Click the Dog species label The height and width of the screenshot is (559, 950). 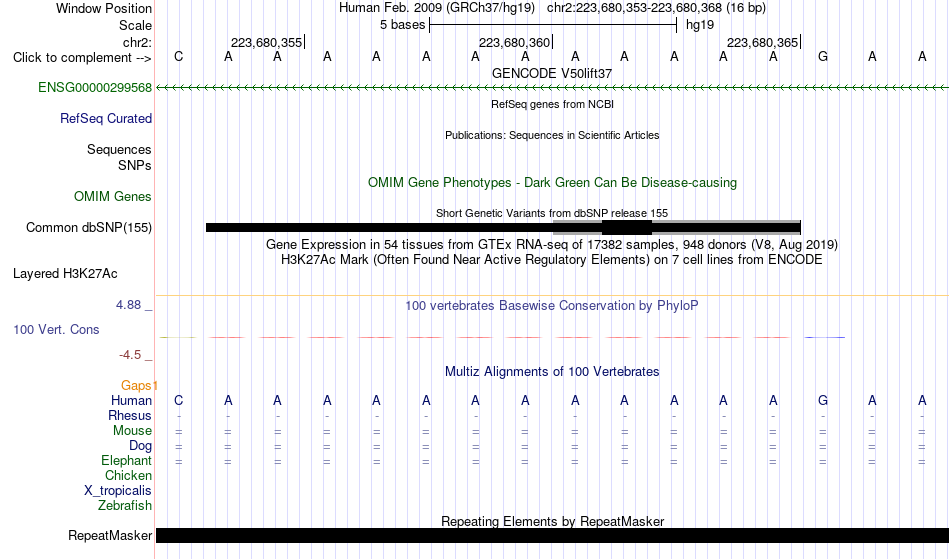click(x=140, y=446)
